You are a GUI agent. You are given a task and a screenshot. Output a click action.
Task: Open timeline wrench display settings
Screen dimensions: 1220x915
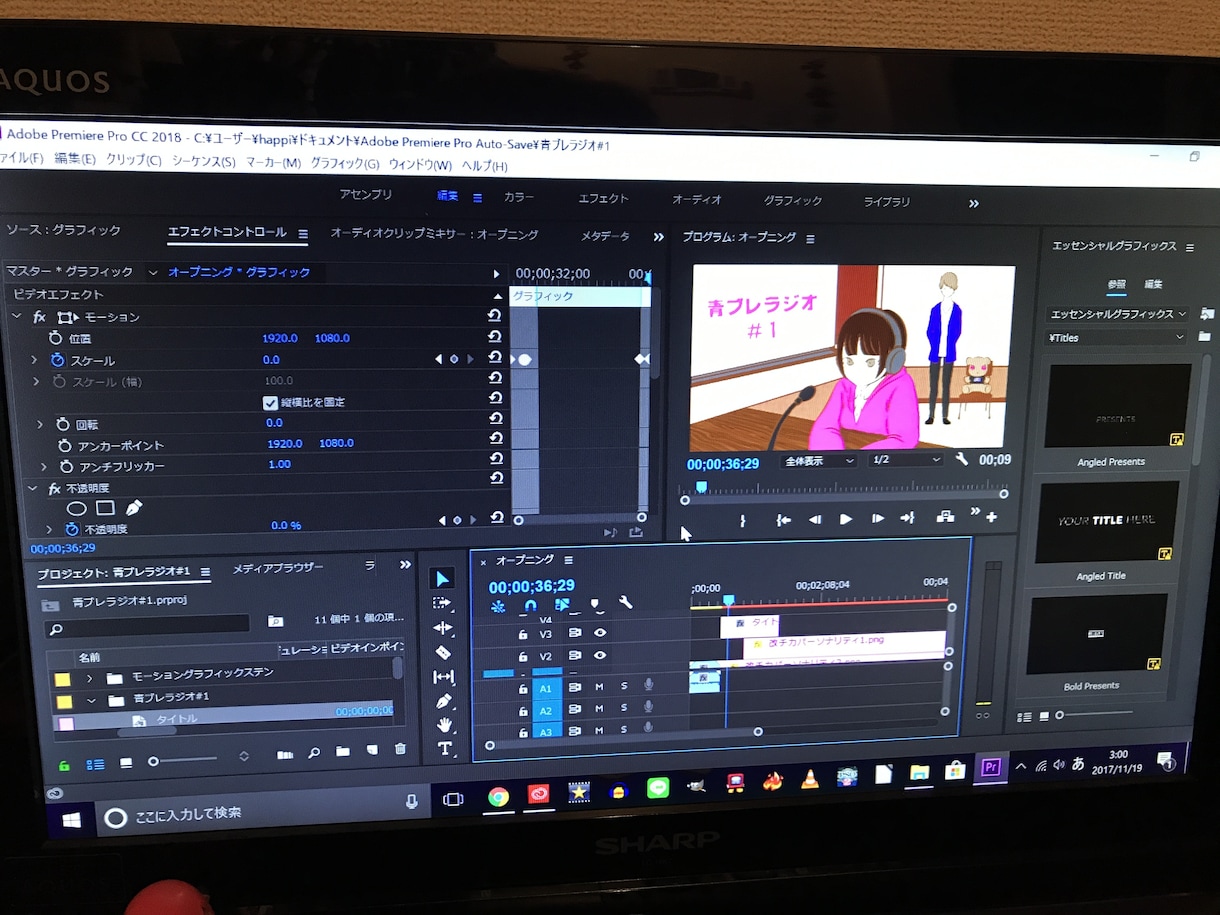point(626,603)
